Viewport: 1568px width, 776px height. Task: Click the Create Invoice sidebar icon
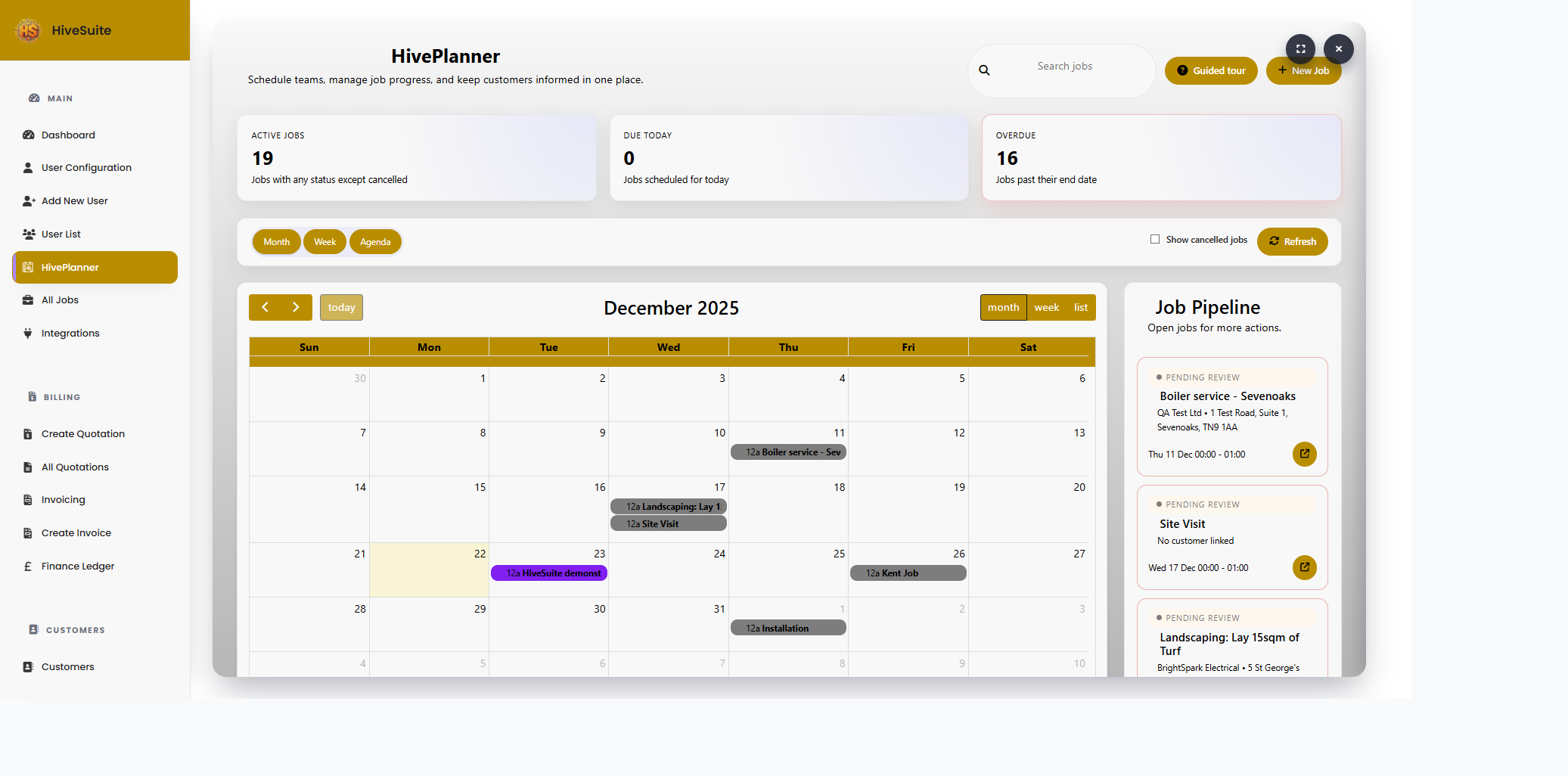click(28, 533)
